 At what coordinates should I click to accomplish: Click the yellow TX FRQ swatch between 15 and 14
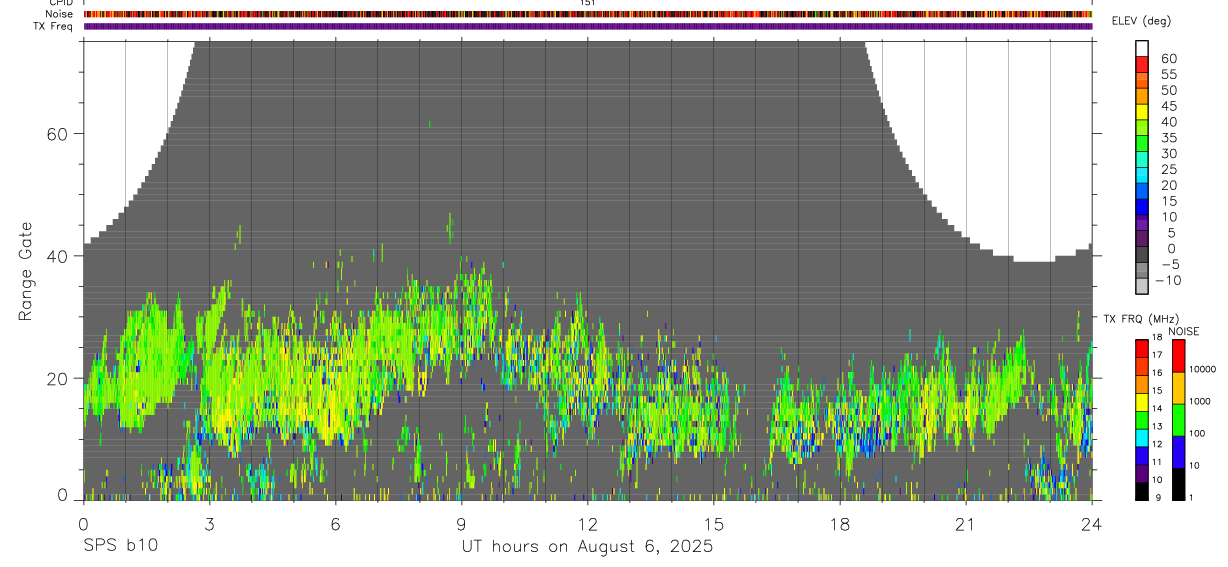(x=1141, y=400)
